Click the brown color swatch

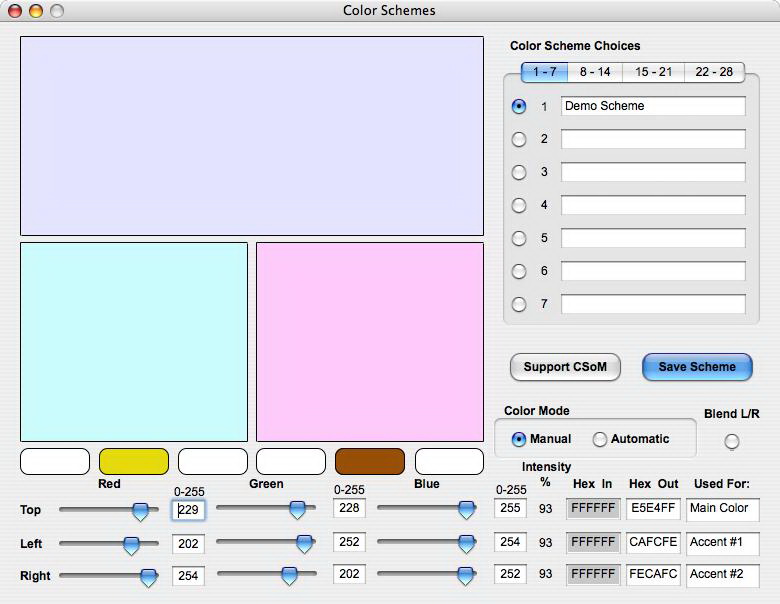[370, 461]
